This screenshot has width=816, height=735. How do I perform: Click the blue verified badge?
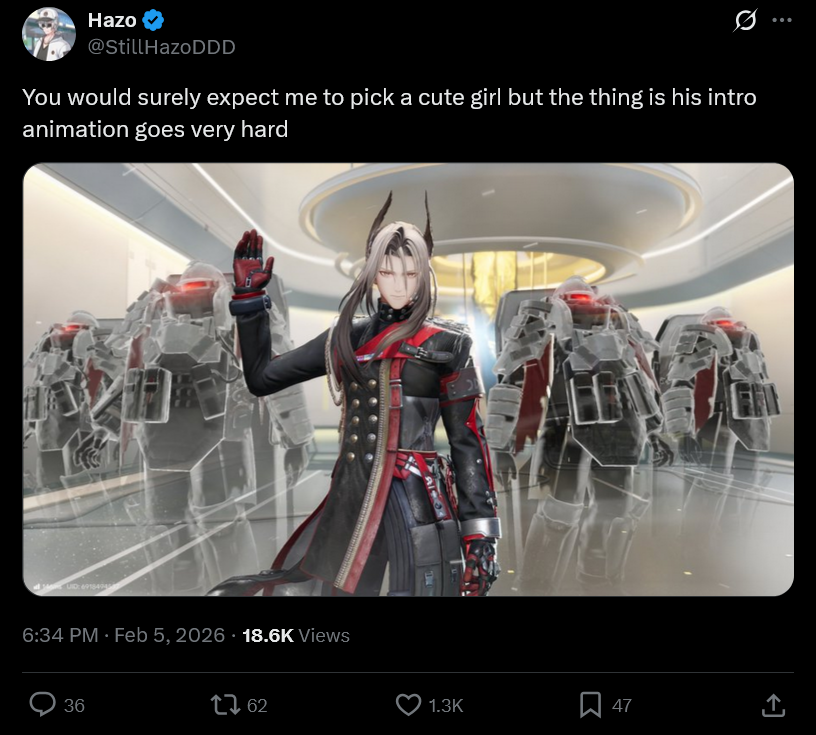(x=153, y=20)
